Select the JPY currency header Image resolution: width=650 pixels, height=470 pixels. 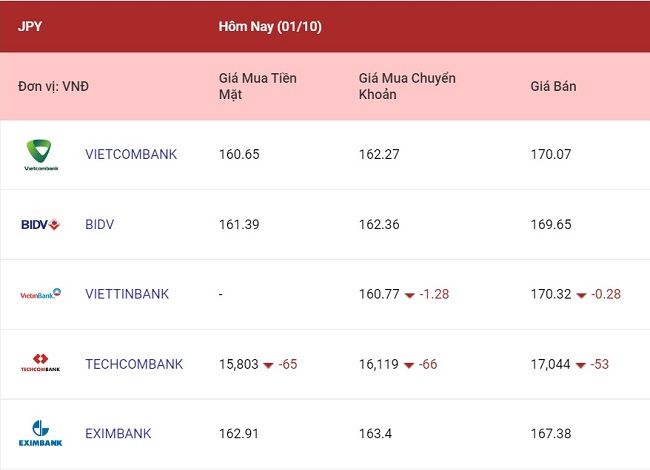(30, 26)
